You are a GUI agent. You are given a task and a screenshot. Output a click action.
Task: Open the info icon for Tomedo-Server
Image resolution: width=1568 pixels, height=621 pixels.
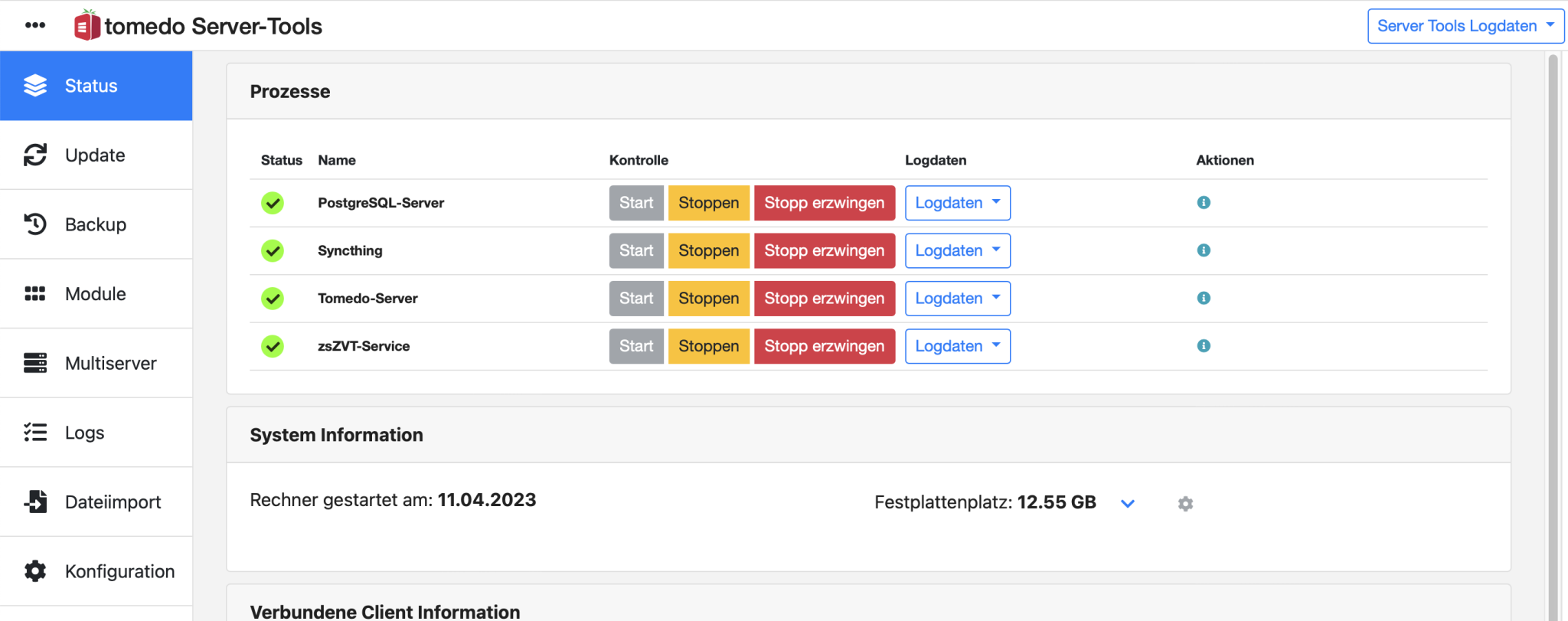[1204, 298]
